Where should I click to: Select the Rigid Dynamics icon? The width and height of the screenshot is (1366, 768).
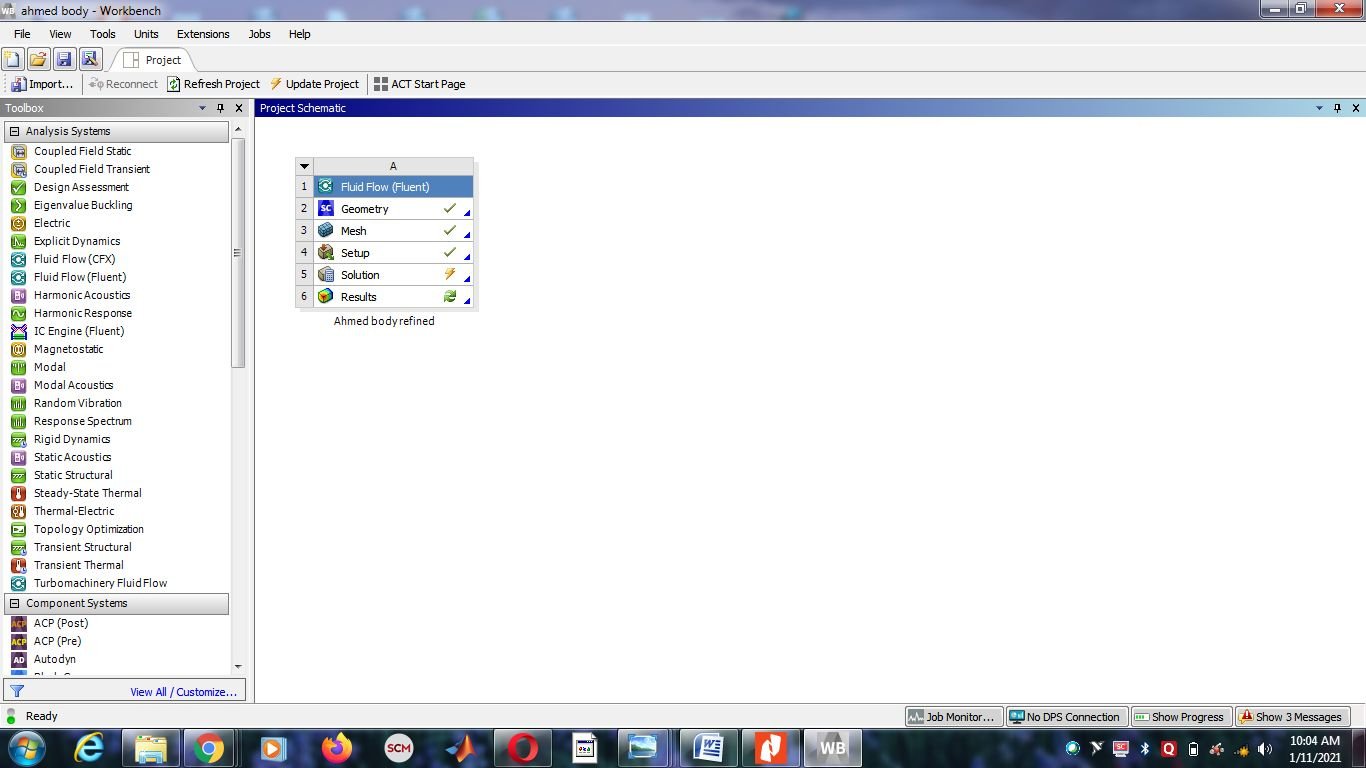tap(18, 439)
